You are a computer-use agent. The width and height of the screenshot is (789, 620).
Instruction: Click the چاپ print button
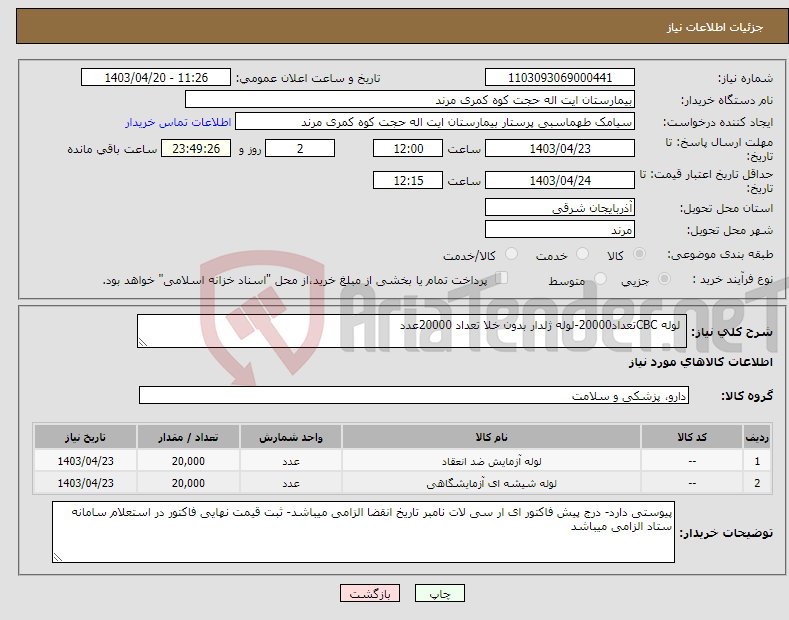(440, 594)
